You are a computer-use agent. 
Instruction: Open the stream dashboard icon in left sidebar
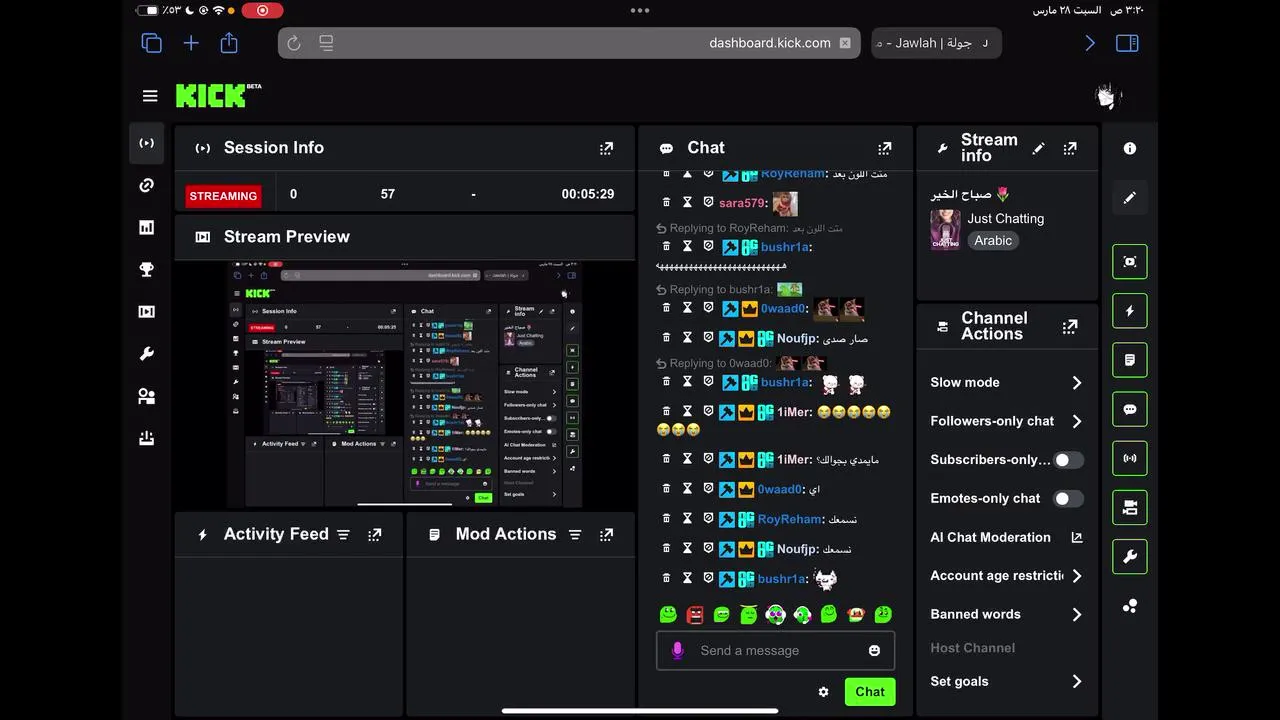[x=146, y=143]
